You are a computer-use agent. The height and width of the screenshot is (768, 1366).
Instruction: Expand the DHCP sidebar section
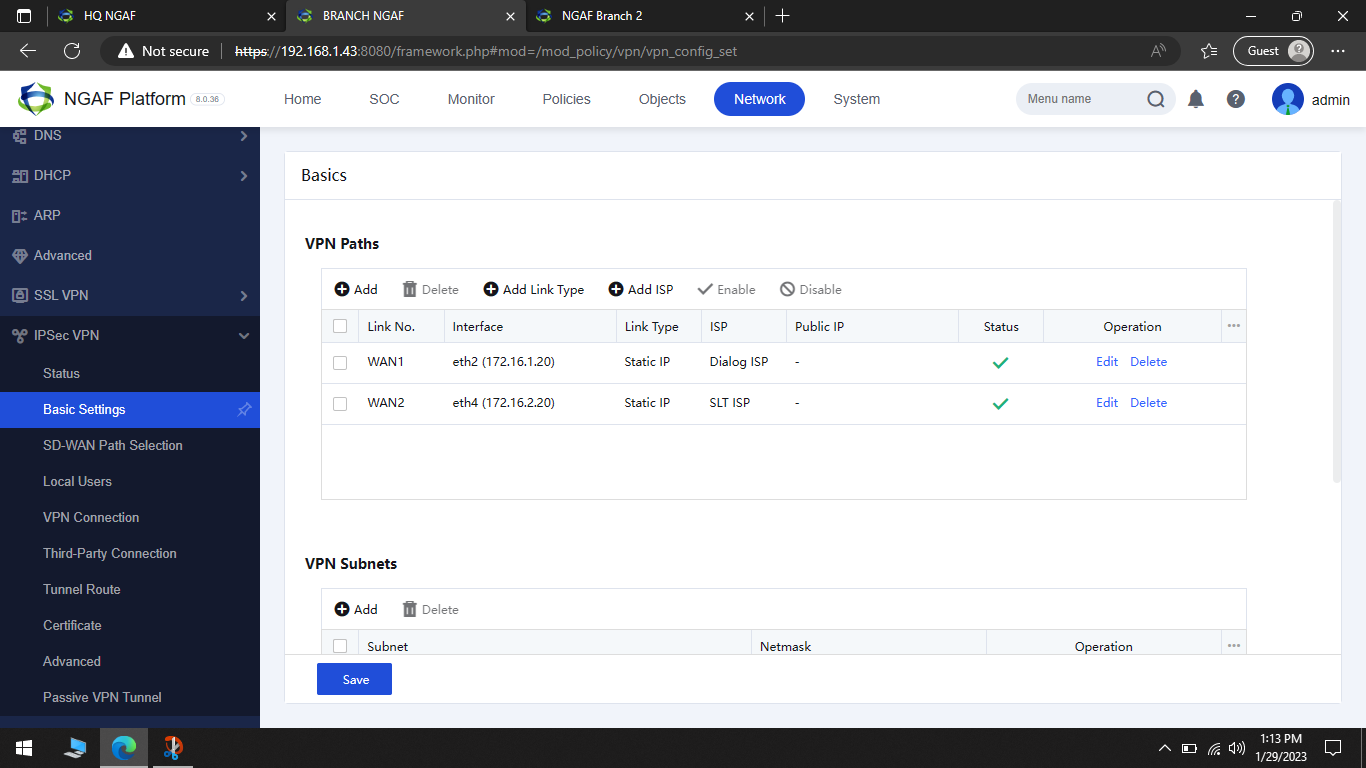130,175
